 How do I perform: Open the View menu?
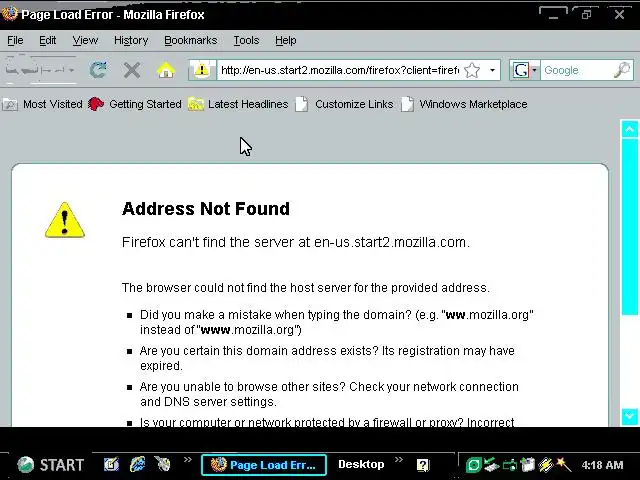(x=85, y=40)
